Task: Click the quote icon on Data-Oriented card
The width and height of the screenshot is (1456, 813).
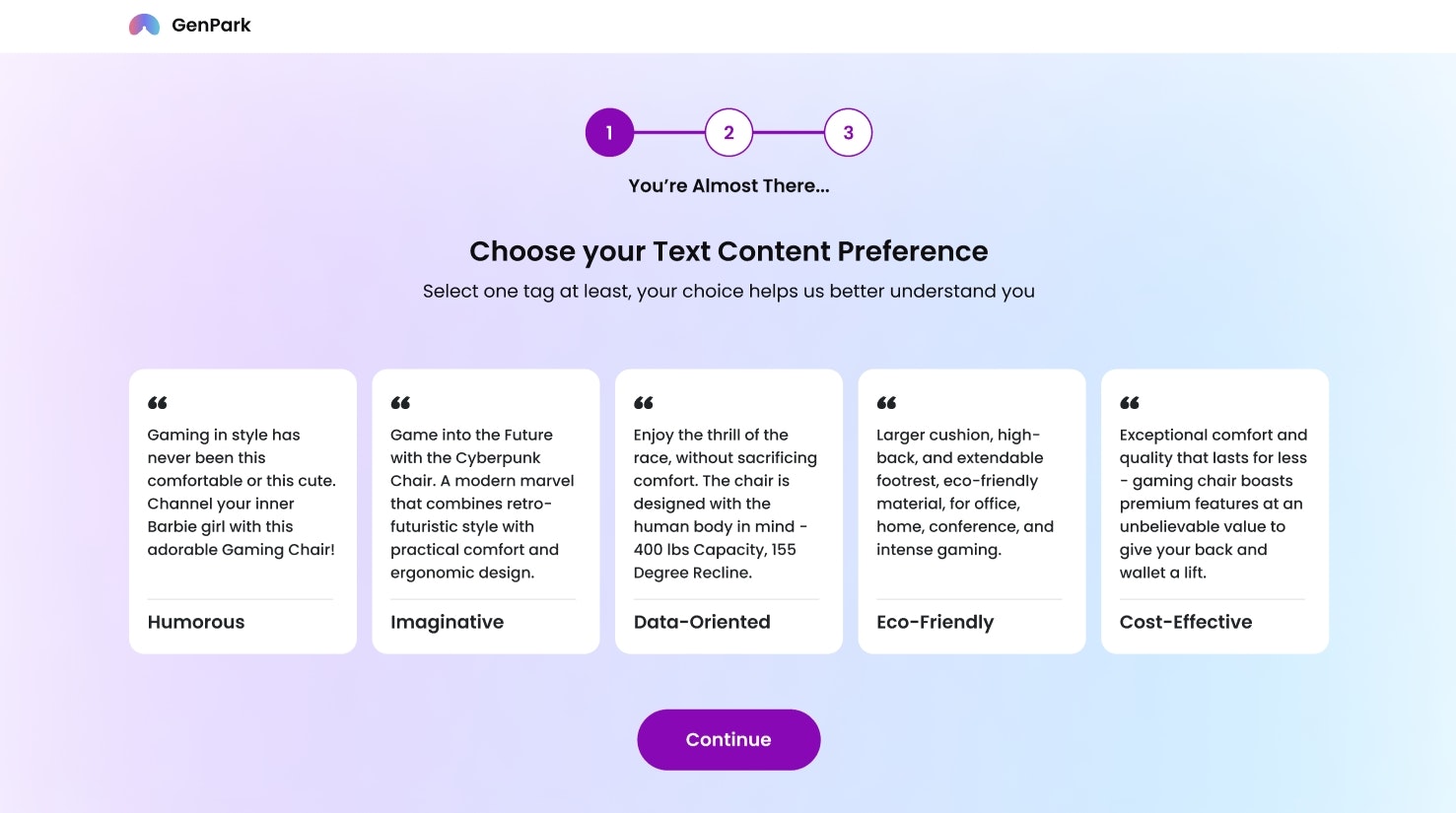Action: (x=644, y=403)
